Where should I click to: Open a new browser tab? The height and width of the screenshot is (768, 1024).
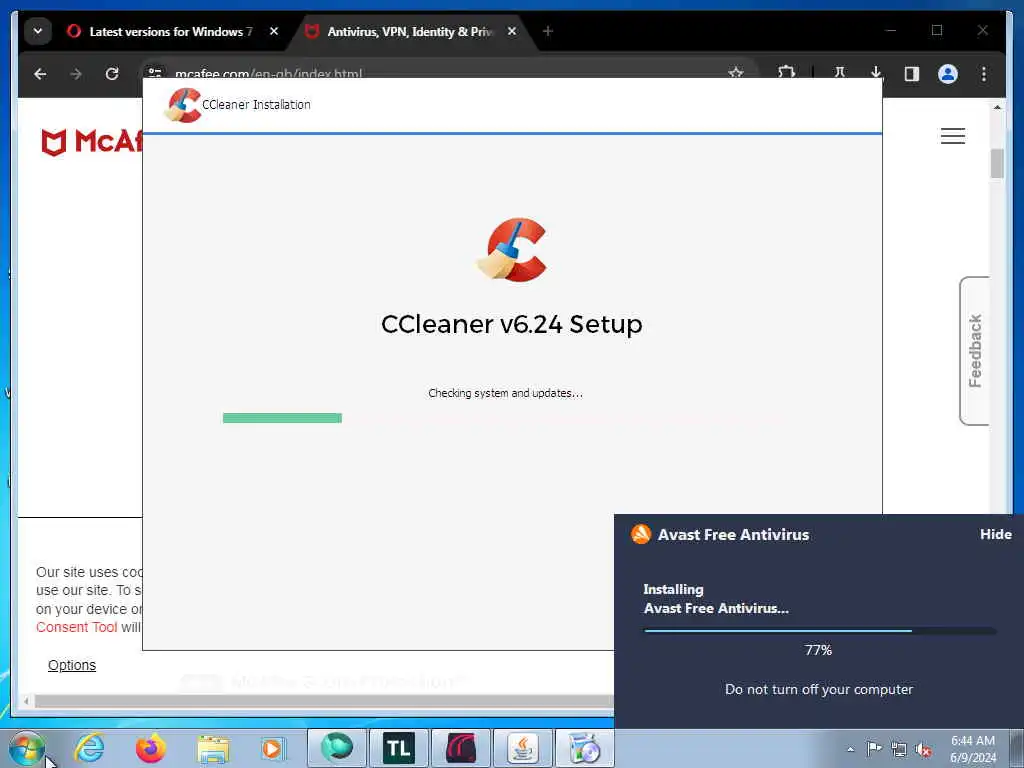point(547,31)
